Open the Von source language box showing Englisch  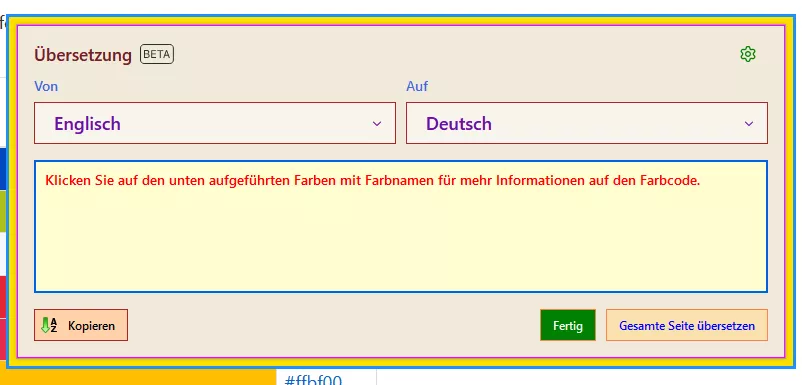(215, 123)
